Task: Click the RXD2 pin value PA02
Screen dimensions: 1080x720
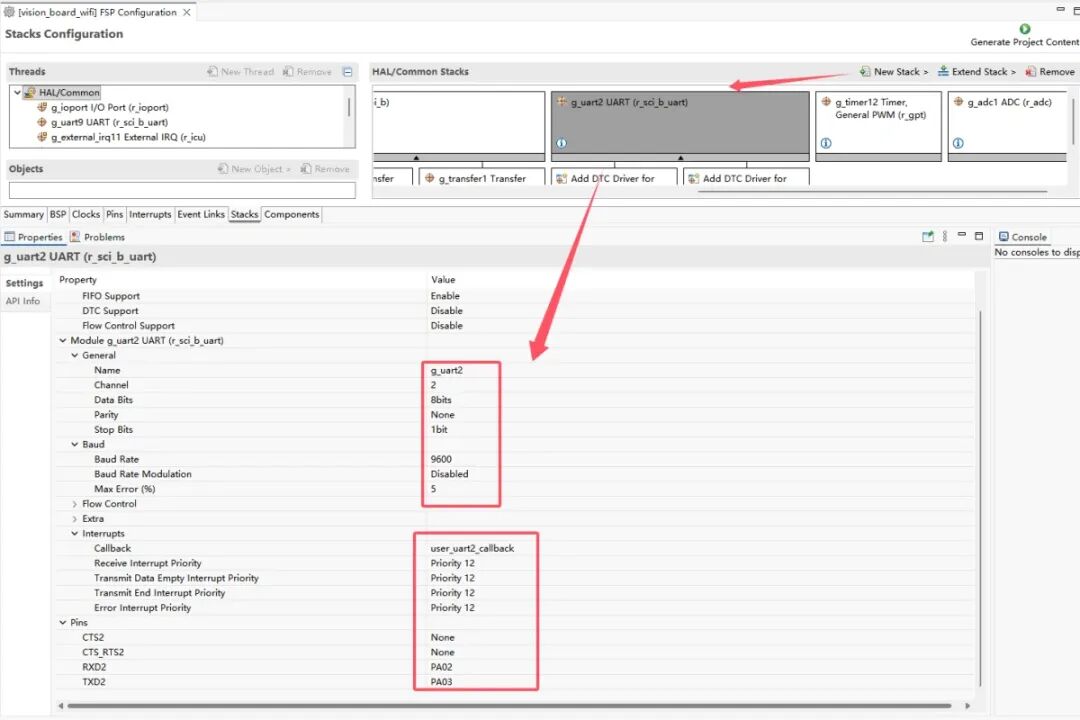Action: (442, 667)
